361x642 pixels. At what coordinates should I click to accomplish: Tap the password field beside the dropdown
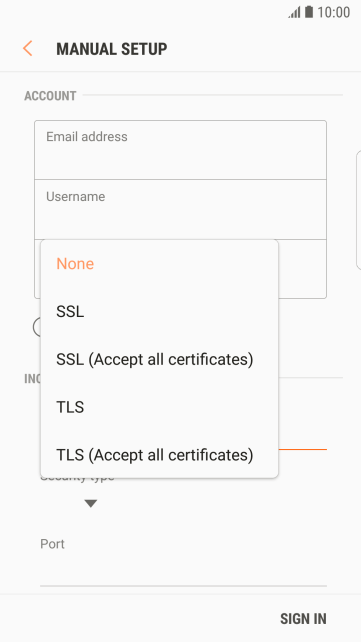(x=302, y=269)
